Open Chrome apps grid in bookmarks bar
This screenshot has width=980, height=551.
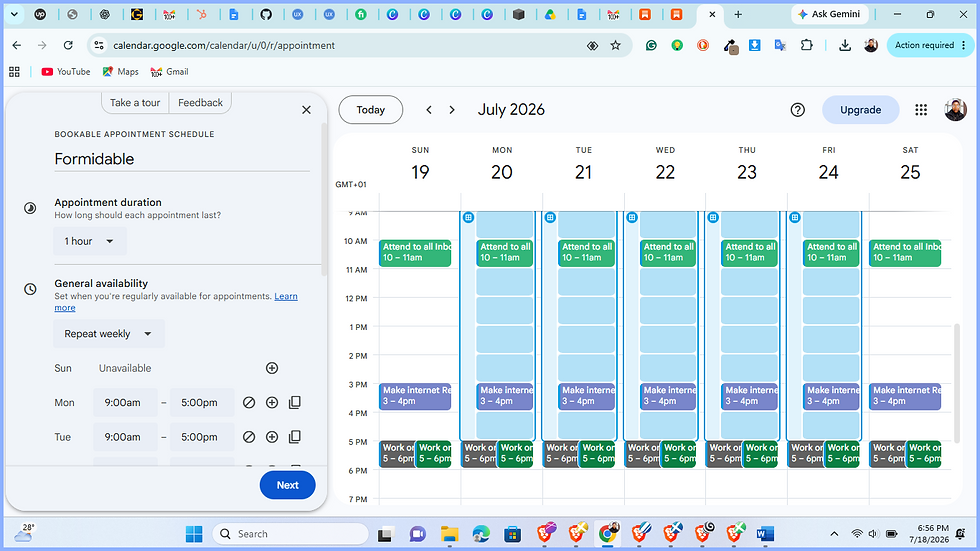click(x=14, y=72)
